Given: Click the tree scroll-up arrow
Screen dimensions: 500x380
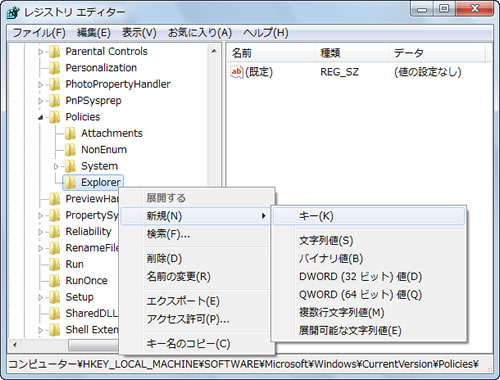Looking at the screenshot, I should click(x=214, y=51).
